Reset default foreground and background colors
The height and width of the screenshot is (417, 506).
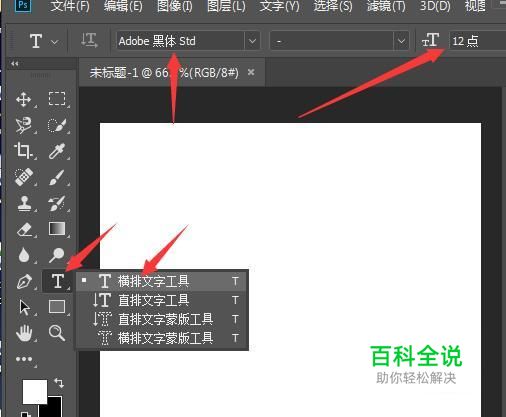pyautogui.click(x=25, y=414)
